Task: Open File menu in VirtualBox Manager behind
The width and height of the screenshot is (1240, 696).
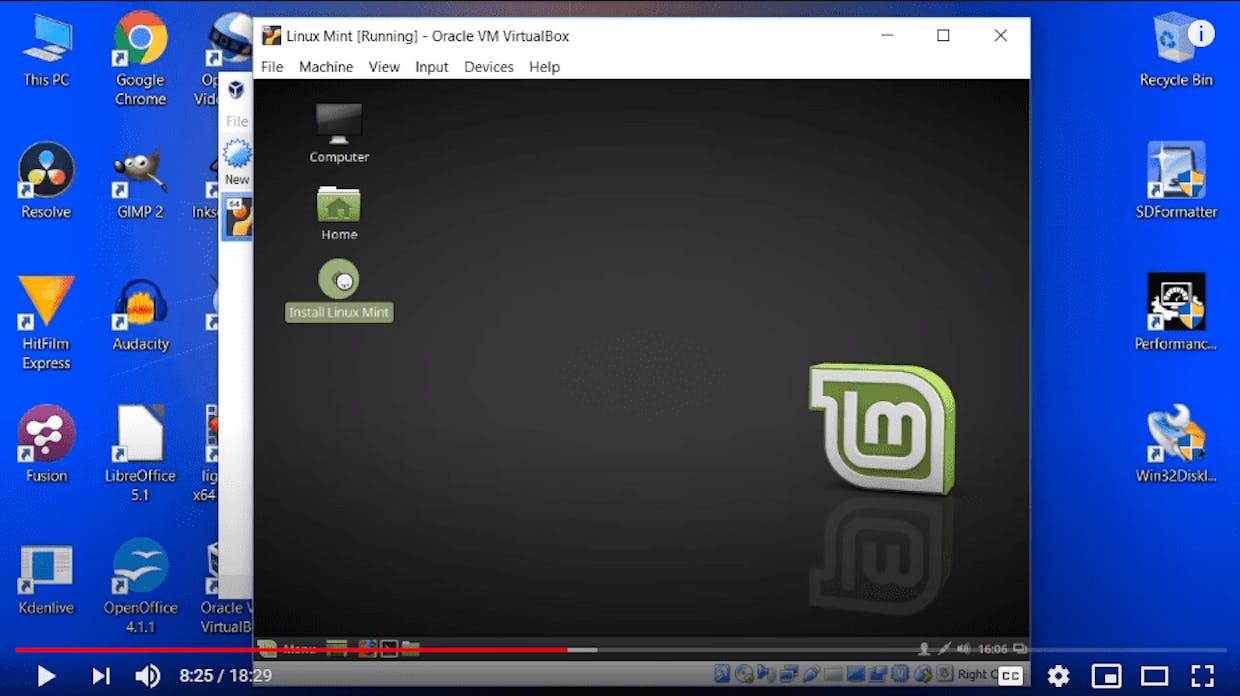Action: click(x=236, y=121)
